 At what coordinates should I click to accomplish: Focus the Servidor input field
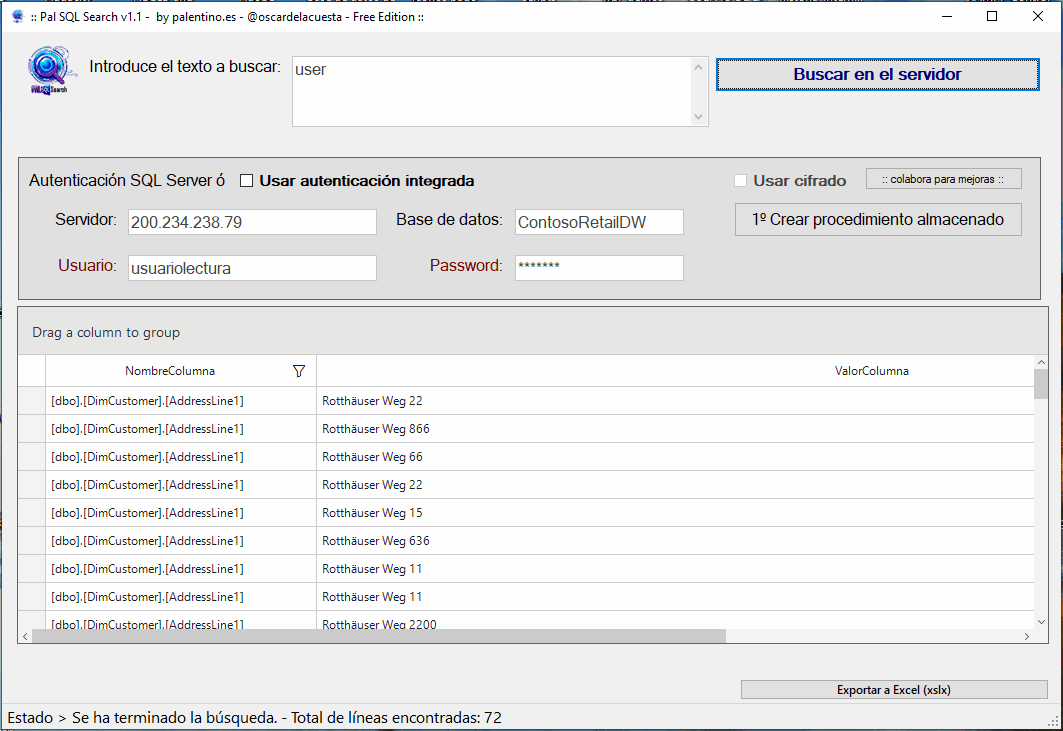click(251, 222)
